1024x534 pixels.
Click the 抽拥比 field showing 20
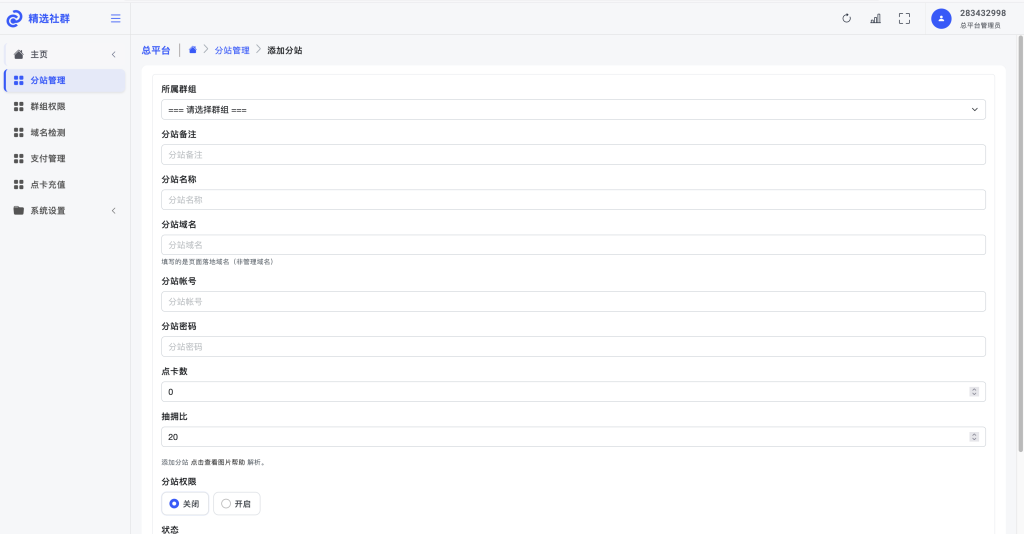click(573, 437)
